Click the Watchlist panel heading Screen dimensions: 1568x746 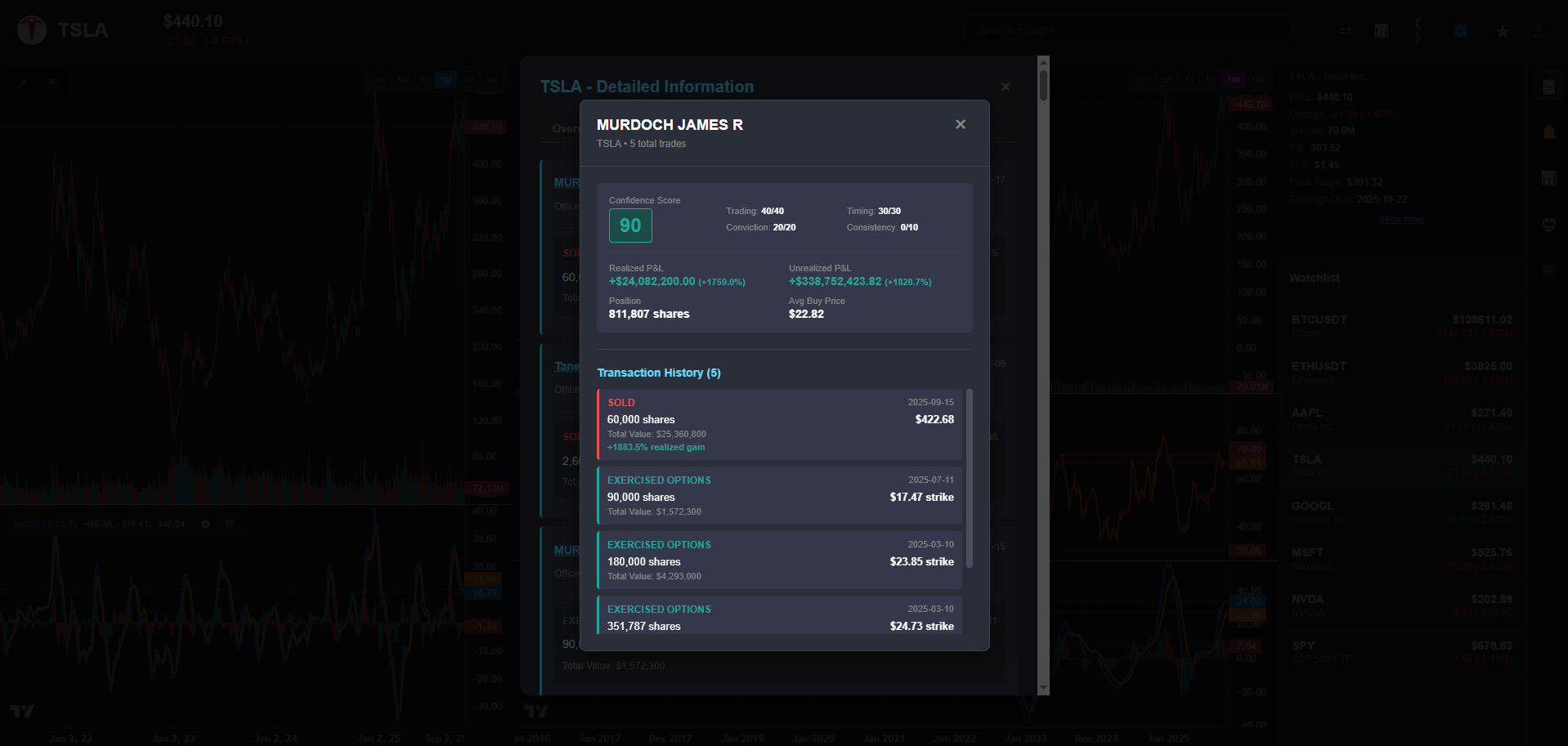[1315, 278]
